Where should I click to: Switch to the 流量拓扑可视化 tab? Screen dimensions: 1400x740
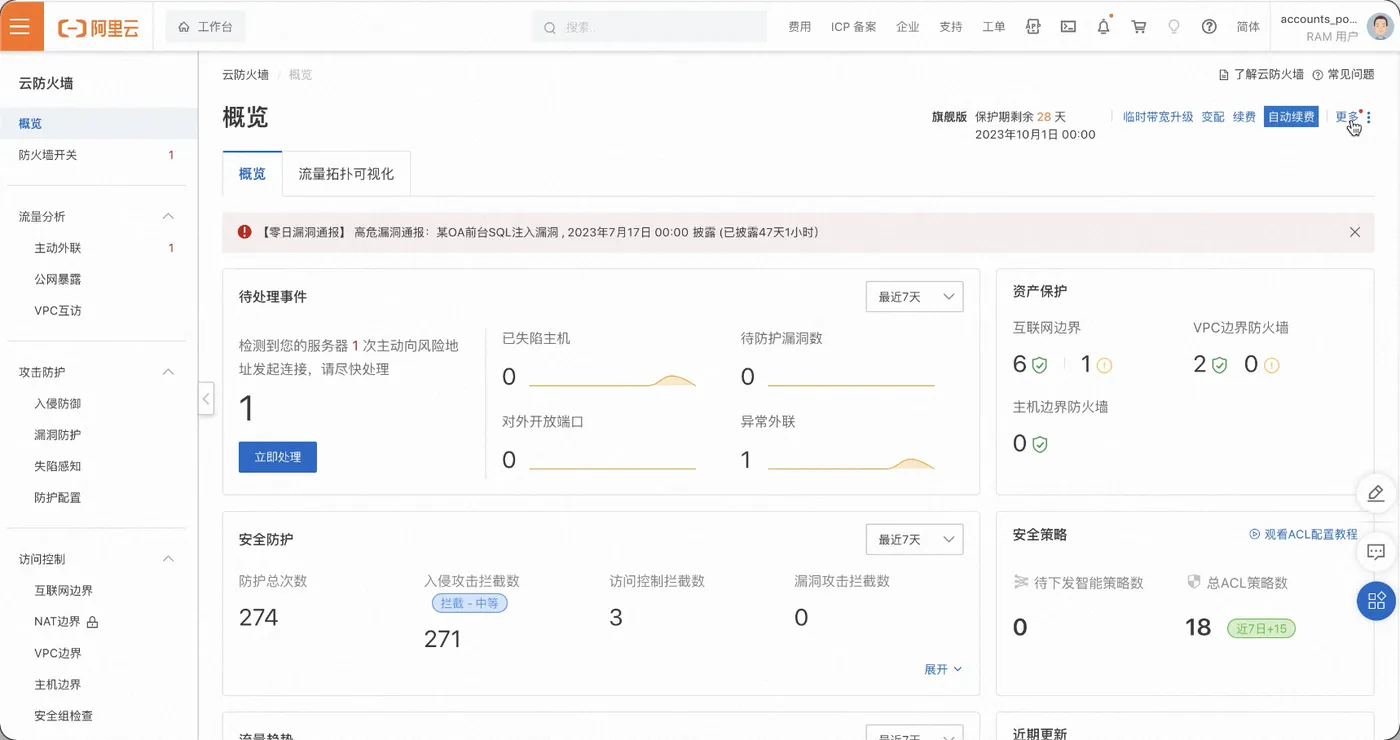(346, 174)
